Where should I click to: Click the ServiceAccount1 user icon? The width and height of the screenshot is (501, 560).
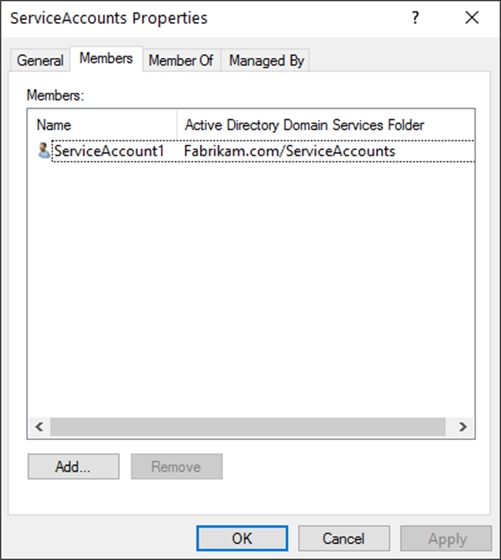pyautogui.click(x=44, y=151)
